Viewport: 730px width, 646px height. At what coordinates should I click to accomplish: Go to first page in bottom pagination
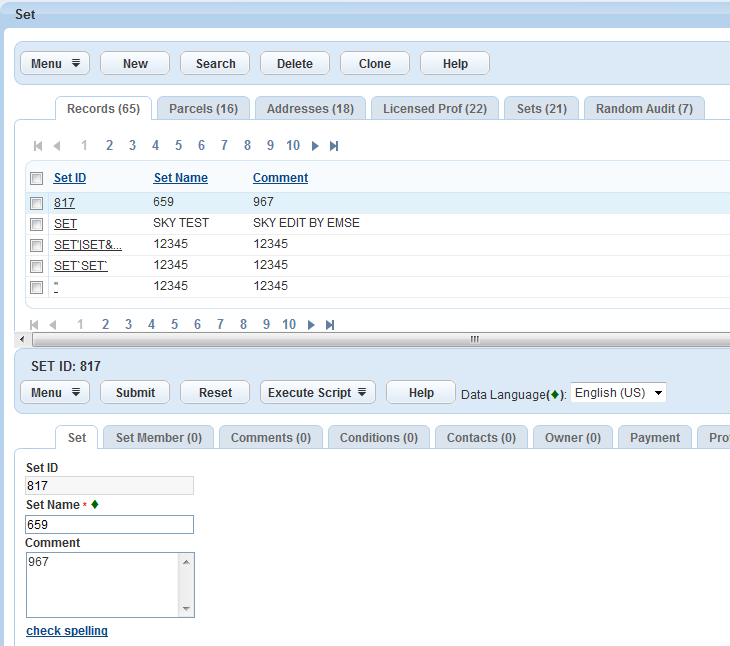point(35,325)
